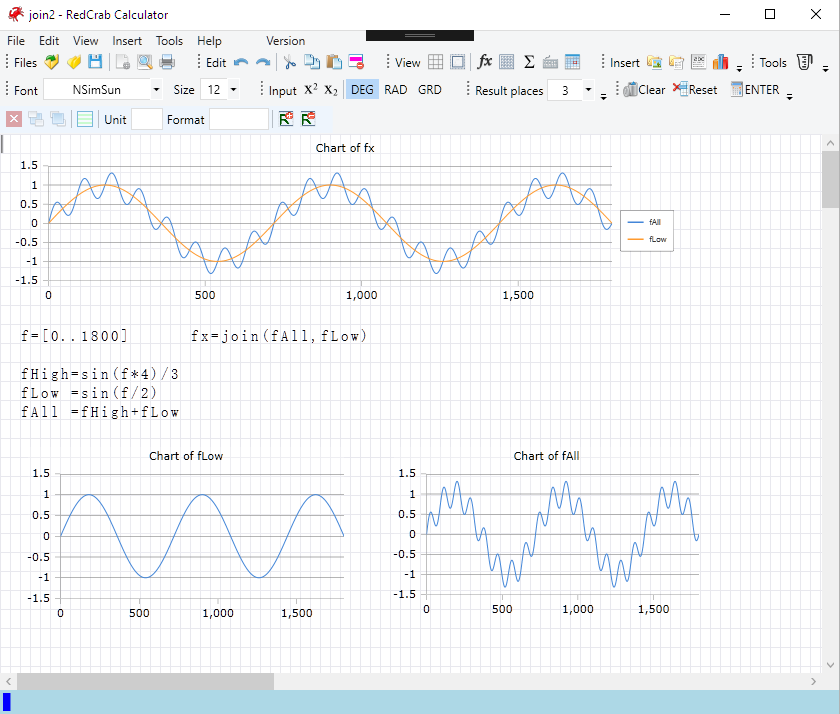The image size is (840, 714).
Task: Switch angle mode to GRD
Action: (x=430, y=89)
